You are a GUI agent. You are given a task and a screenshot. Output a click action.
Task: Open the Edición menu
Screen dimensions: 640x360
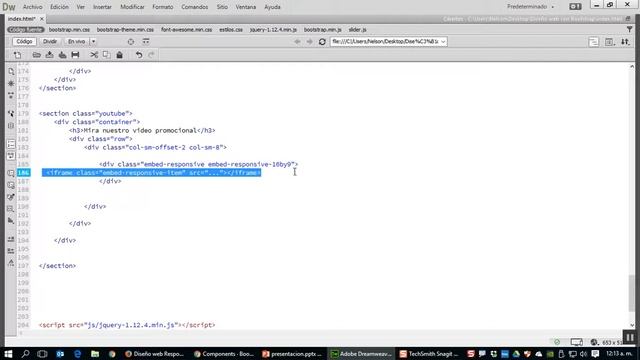coord(59,7)
